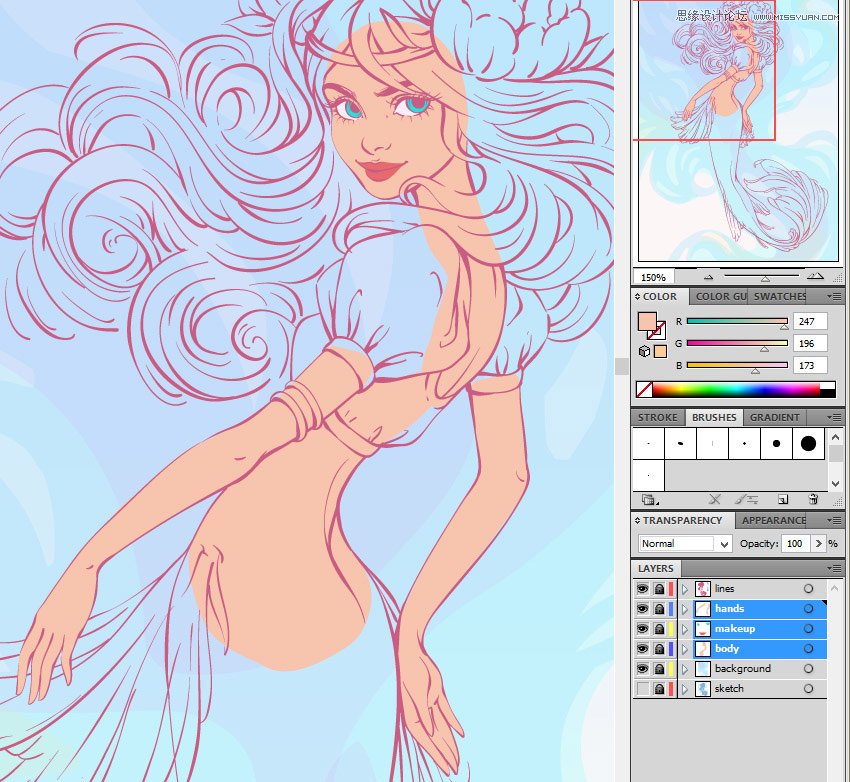This screenshot has height=782, width=850.
Task: Click the zoom-in mountains icon in Navigator
Action: [815, 276]
